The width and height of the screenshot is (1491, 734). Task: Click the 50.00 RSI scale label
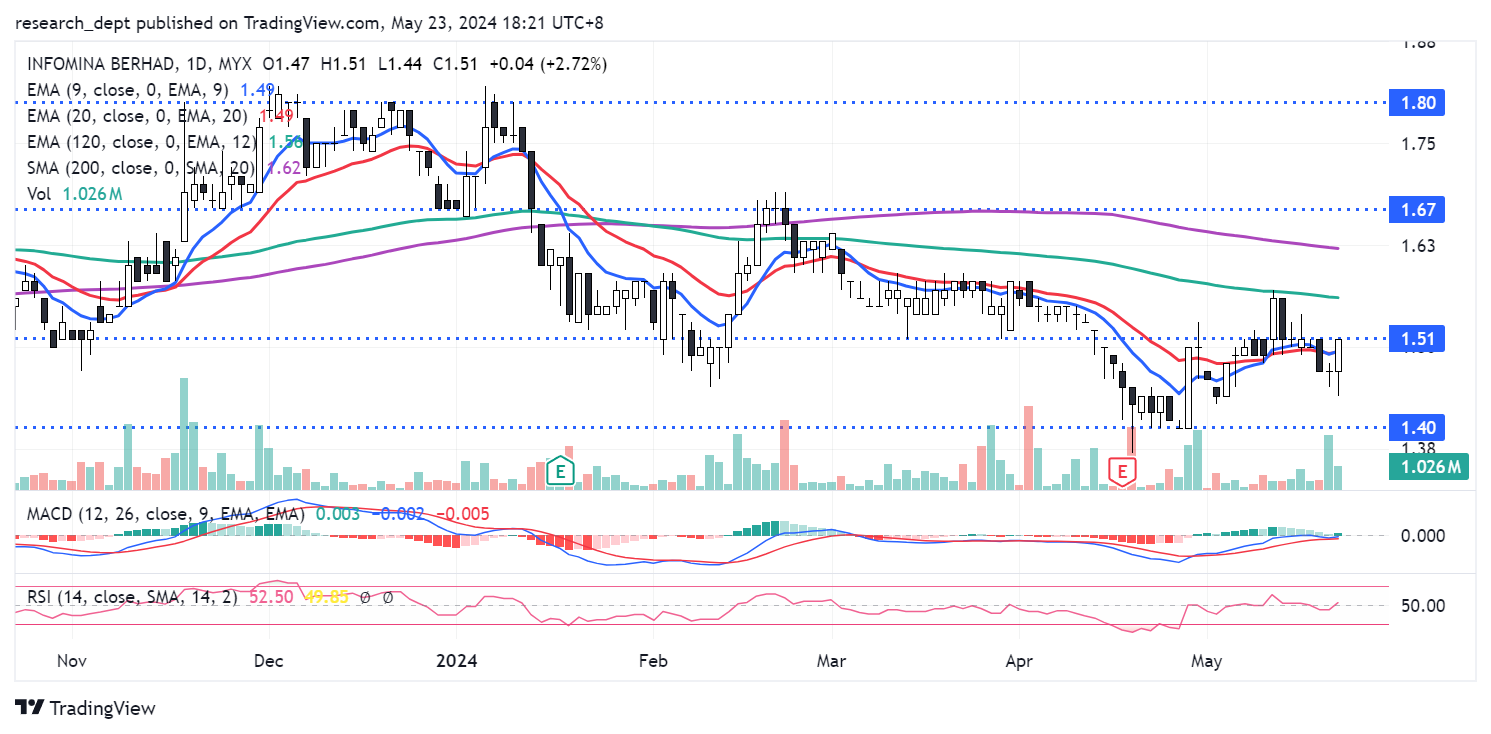tap(1421, 605)
